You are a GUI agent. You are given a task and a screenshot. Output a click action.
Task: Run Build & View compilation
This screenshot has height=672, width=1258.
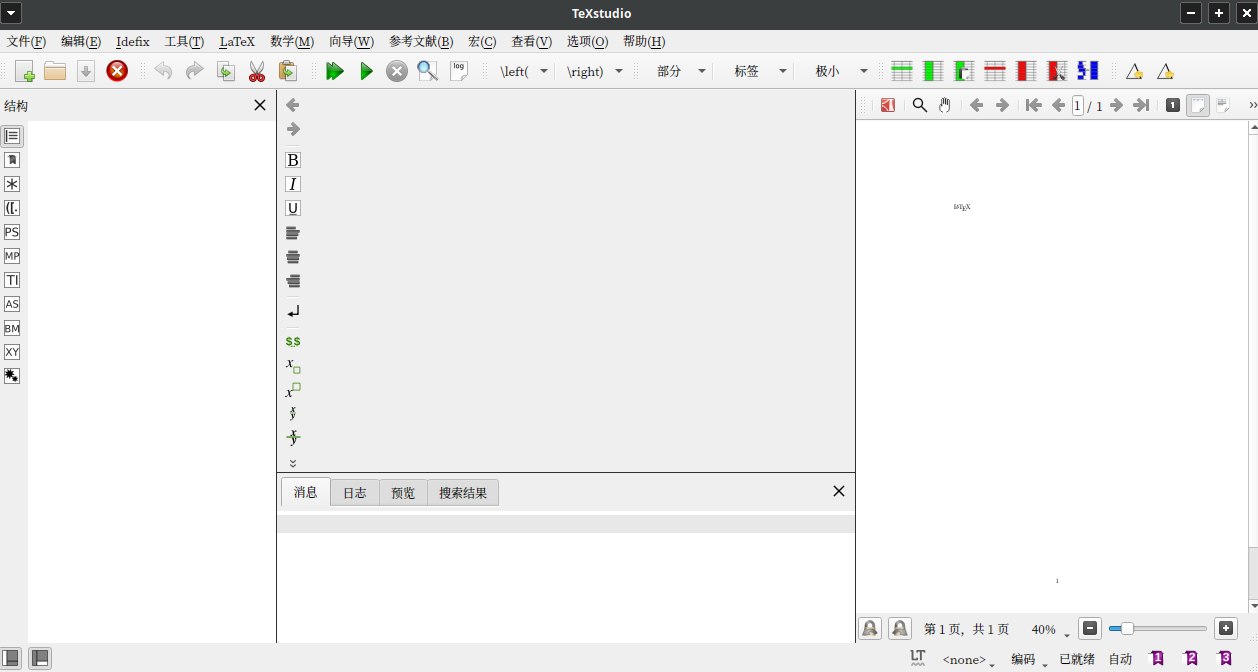335,71
